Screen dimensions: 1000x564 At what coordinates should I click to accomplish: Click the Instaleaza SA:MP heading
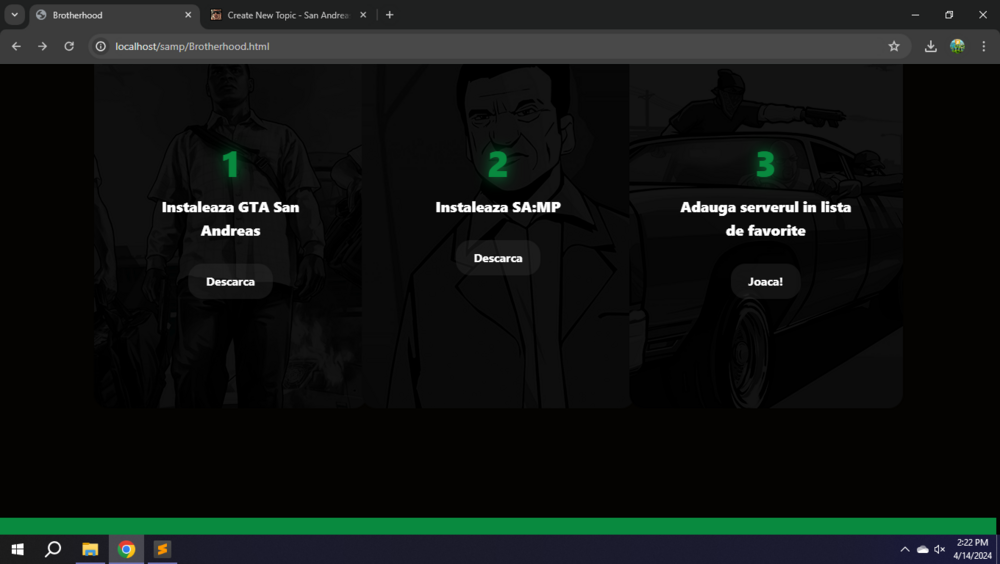498,207
